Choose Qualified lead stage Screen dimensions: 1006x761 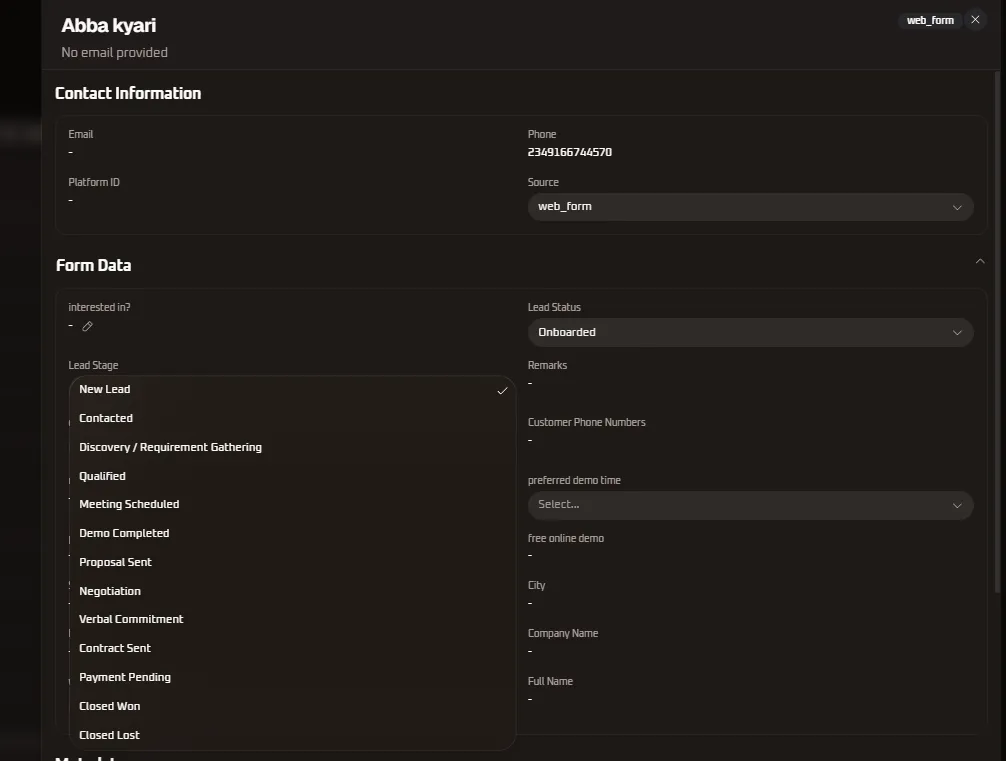pyautogui.click(x=293, y=476)
